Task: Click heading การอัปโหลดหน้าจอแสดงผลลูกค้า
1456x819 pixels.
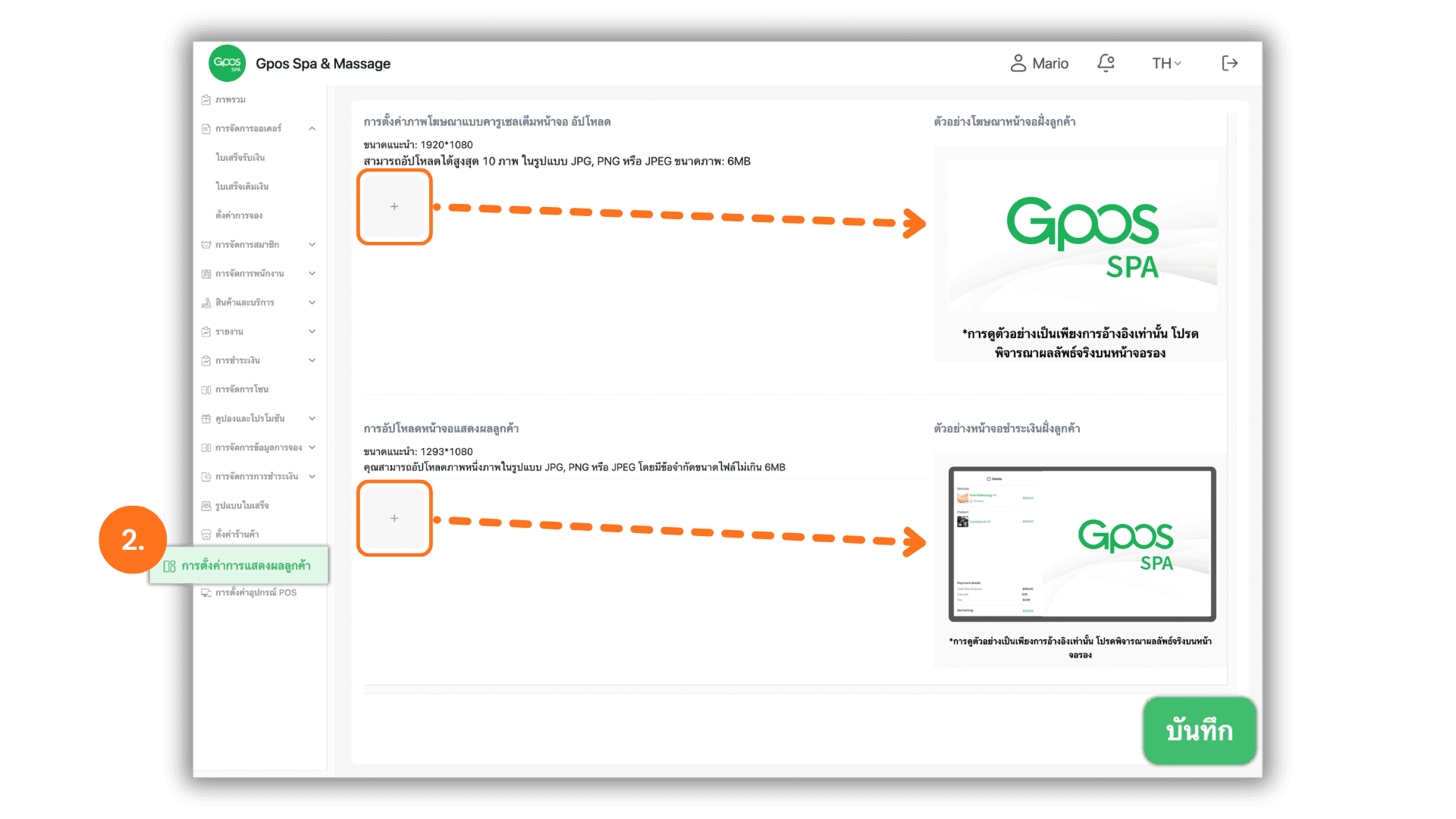Action: tap(441, 429)
